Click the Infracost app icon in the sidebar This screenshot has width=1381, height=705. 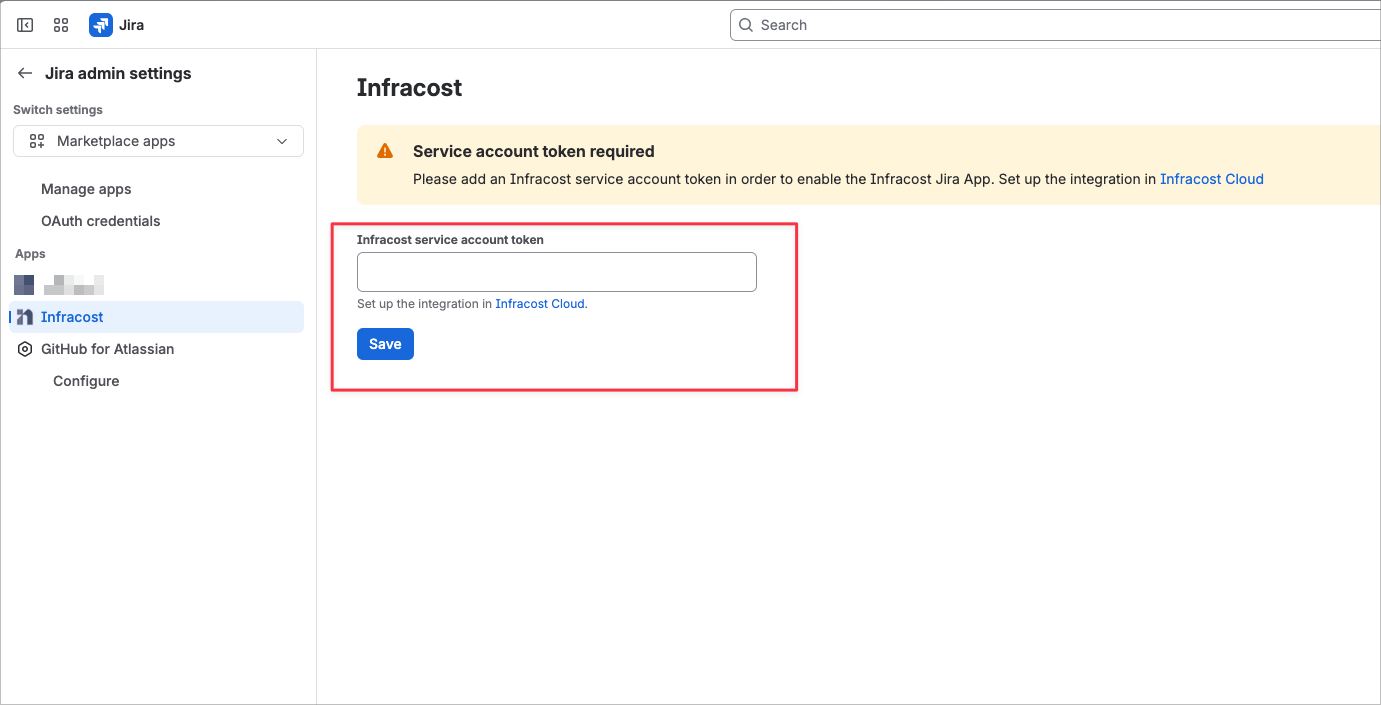[25, 317]
